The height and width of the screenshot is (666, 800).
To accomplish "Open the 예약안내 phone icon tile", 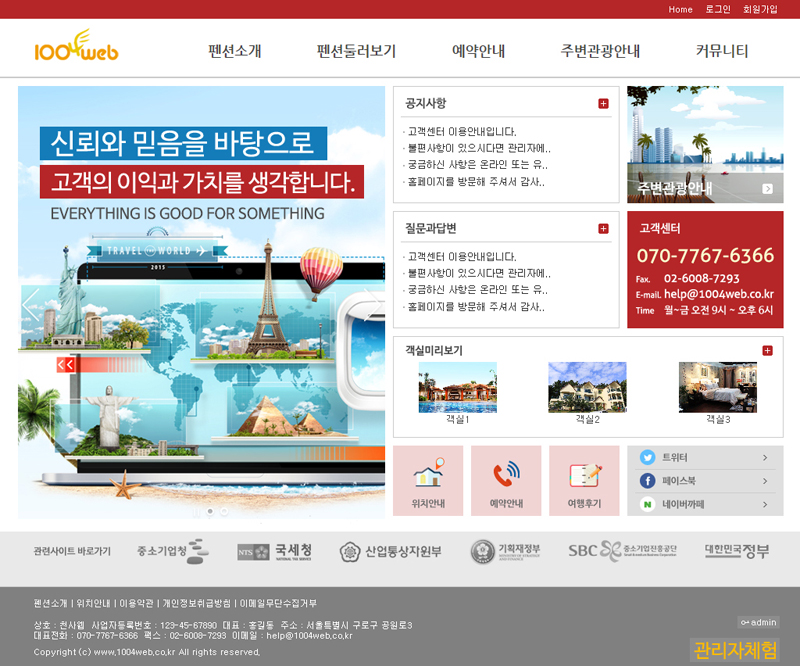I will click(506, 481).
